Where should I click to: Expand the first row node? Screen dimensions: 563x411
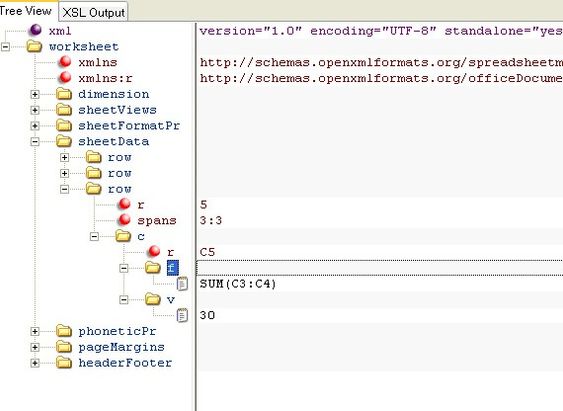coord(64,157)
